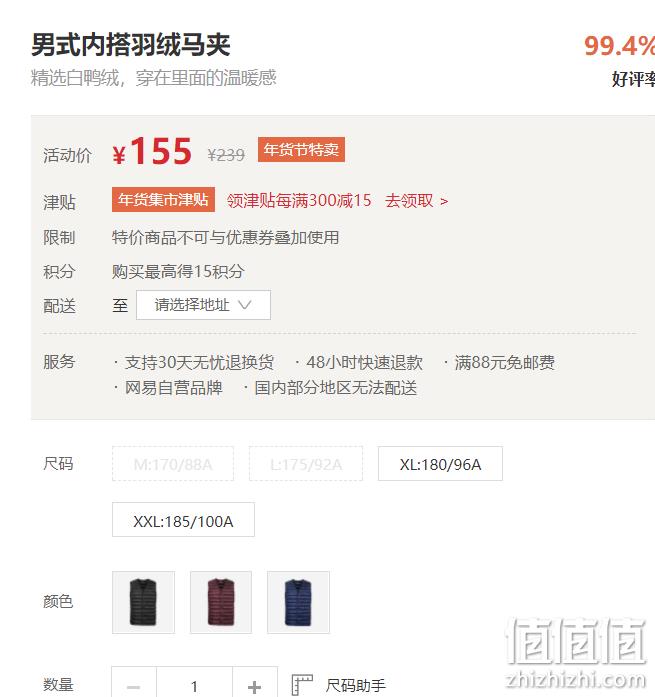The height and width of the screenshot is (697, 655).
Task: Click the 99.4% good-review rating
Action: point(619,46)
